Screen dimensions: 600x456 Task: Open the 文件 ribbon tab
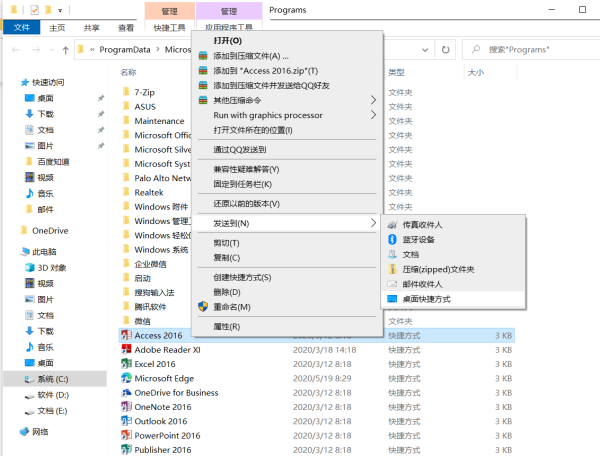point(21,28)
